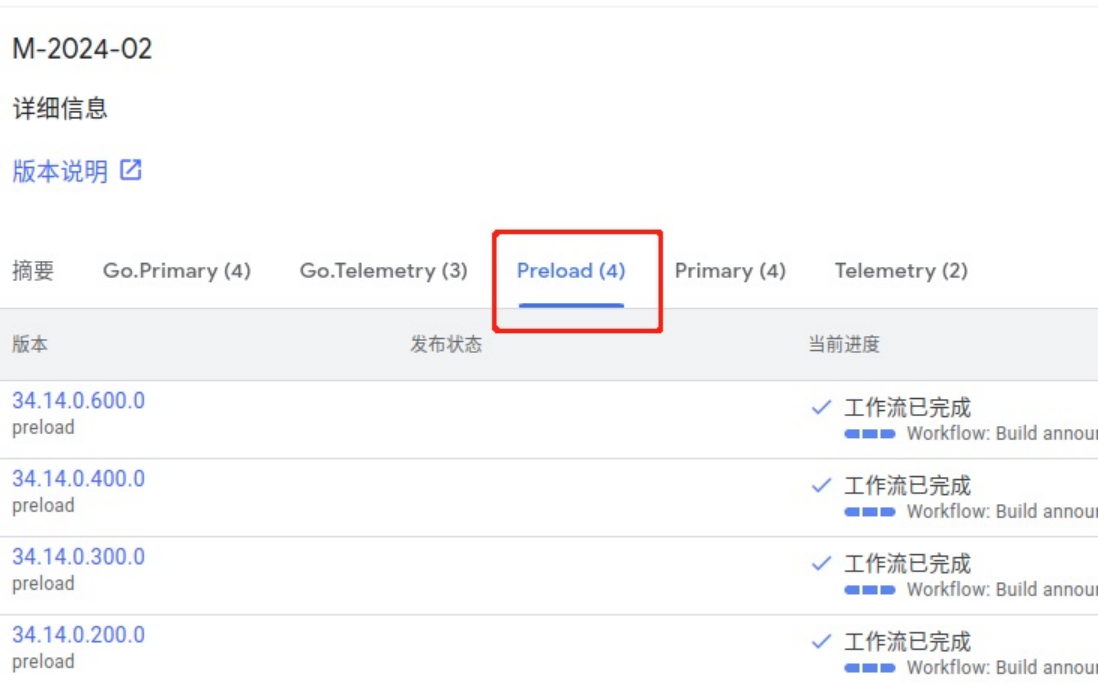Click the external-link icon beside 版本说明
The image size is (1098, 683).
(131, 170)
